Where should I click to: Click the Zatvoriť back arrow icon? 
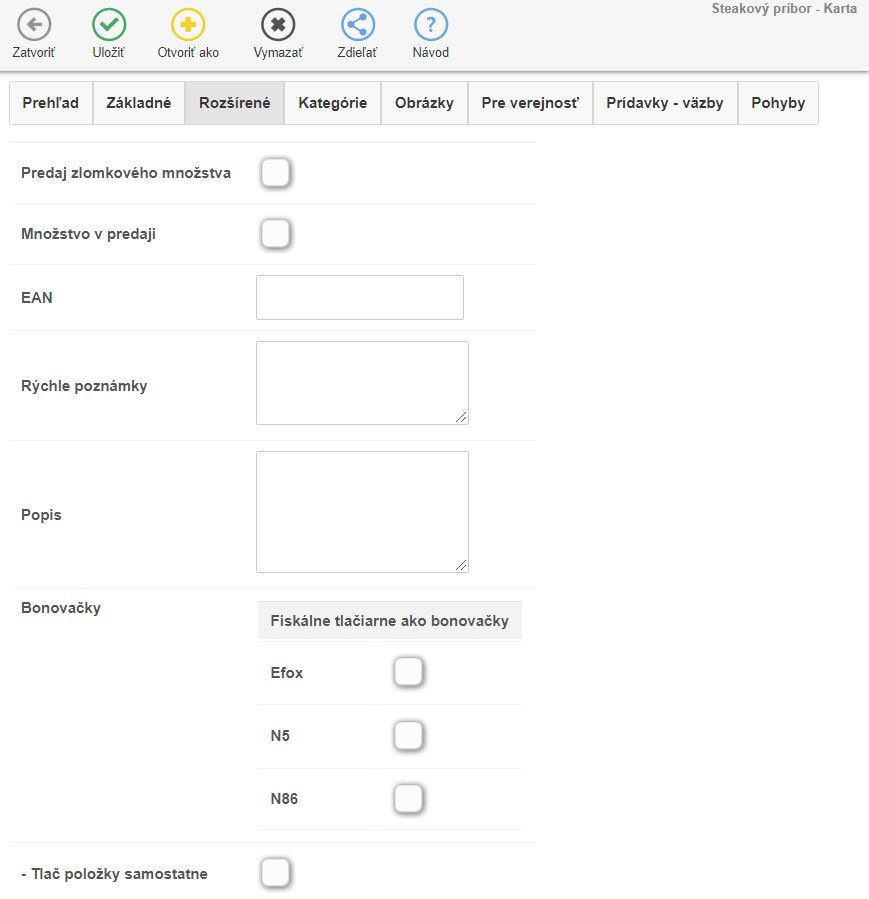(34, 25)
